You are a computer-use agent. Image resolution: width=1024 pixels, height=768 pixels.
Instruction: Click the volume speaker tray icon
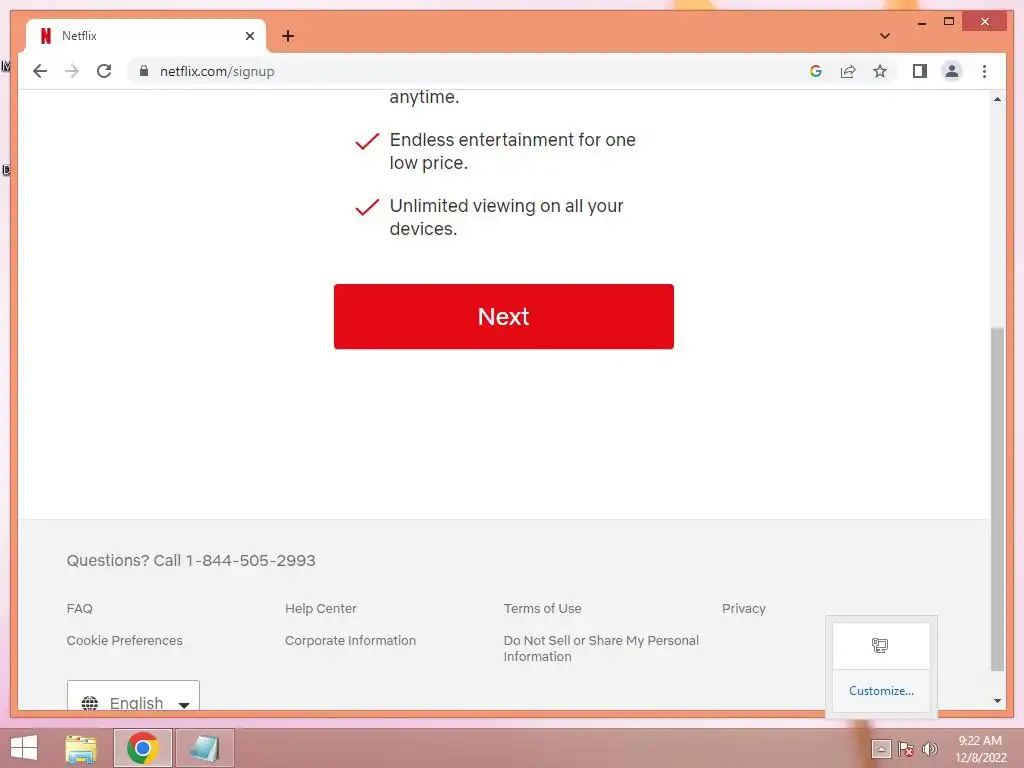click(x=929, y=749)
